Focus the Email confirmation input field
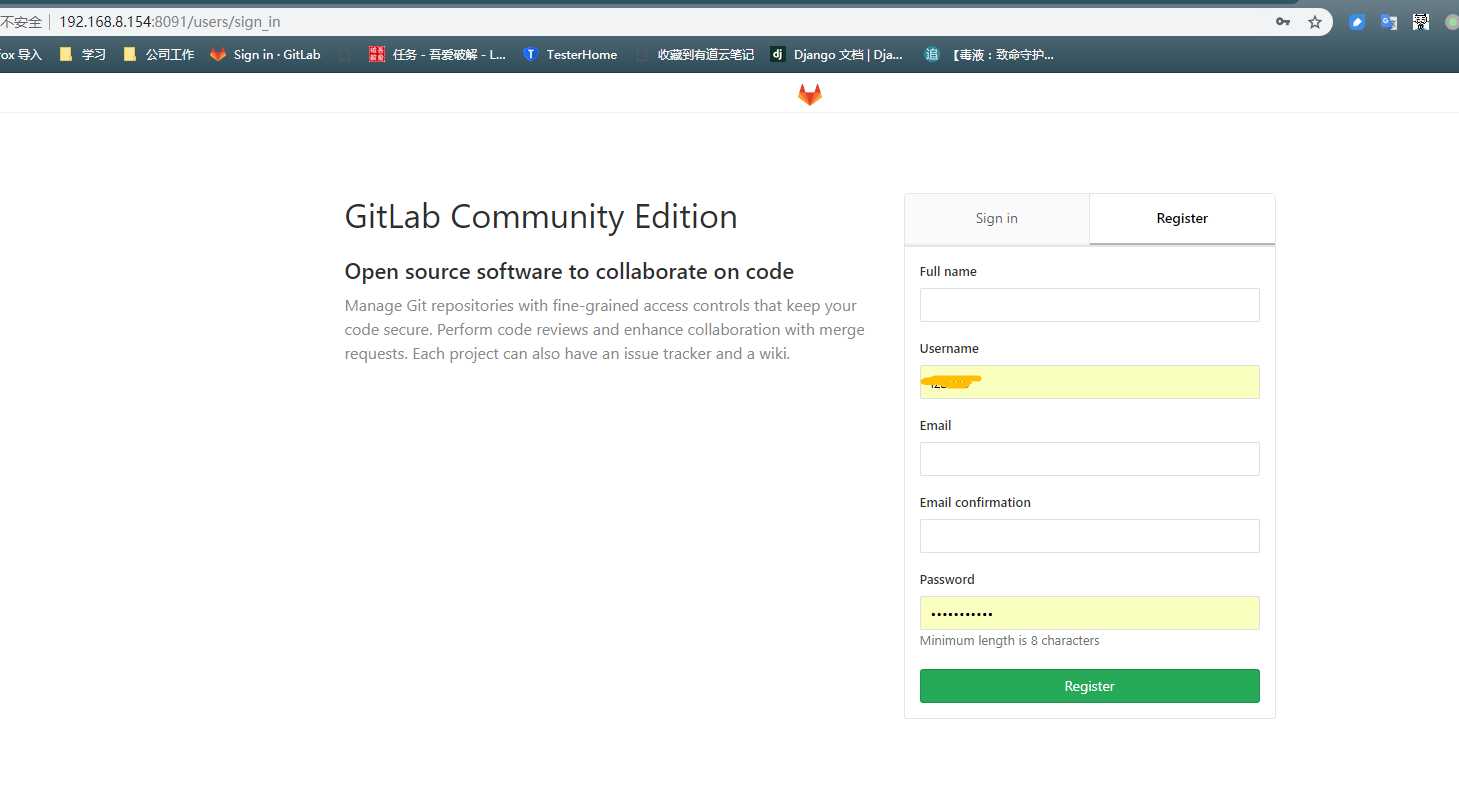Screen dimensions: 1459x788 pyautogui.click(x=1089, y=536)
